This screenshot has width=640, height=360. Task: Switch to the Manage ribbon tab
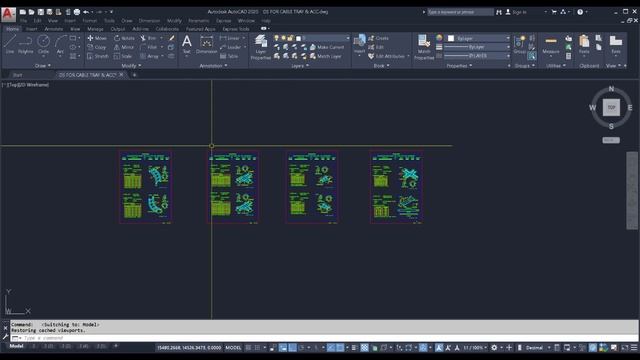point(95,29)
